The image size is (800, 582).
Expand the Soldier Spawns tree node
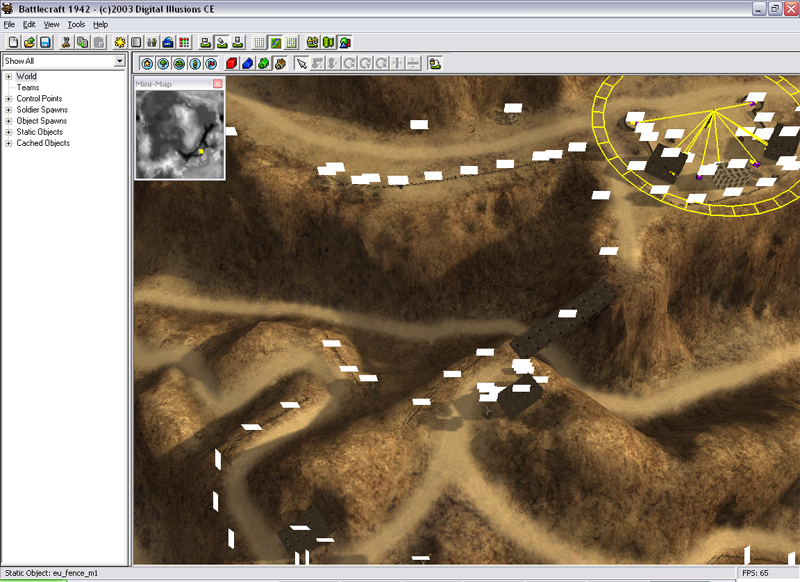pyautogui.click(x=8, y=110)
